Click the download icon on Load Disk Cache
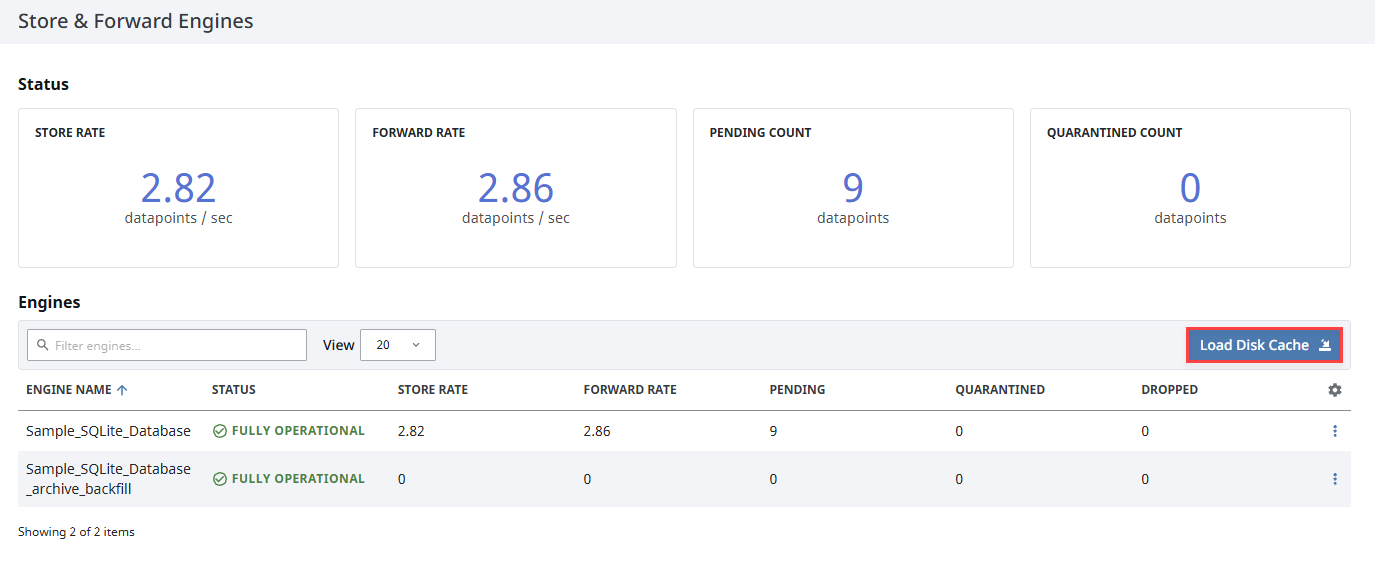 pos(1325,345)
